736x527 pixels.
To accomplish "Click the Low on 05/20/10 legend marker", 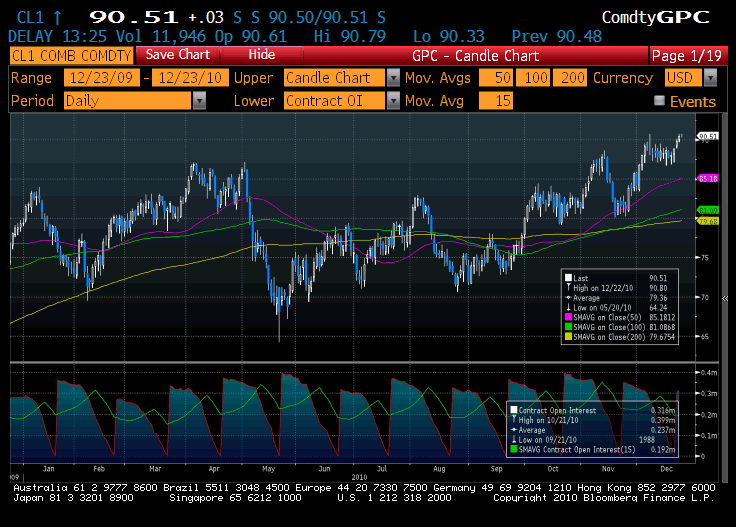I will [x=568, y=307].
